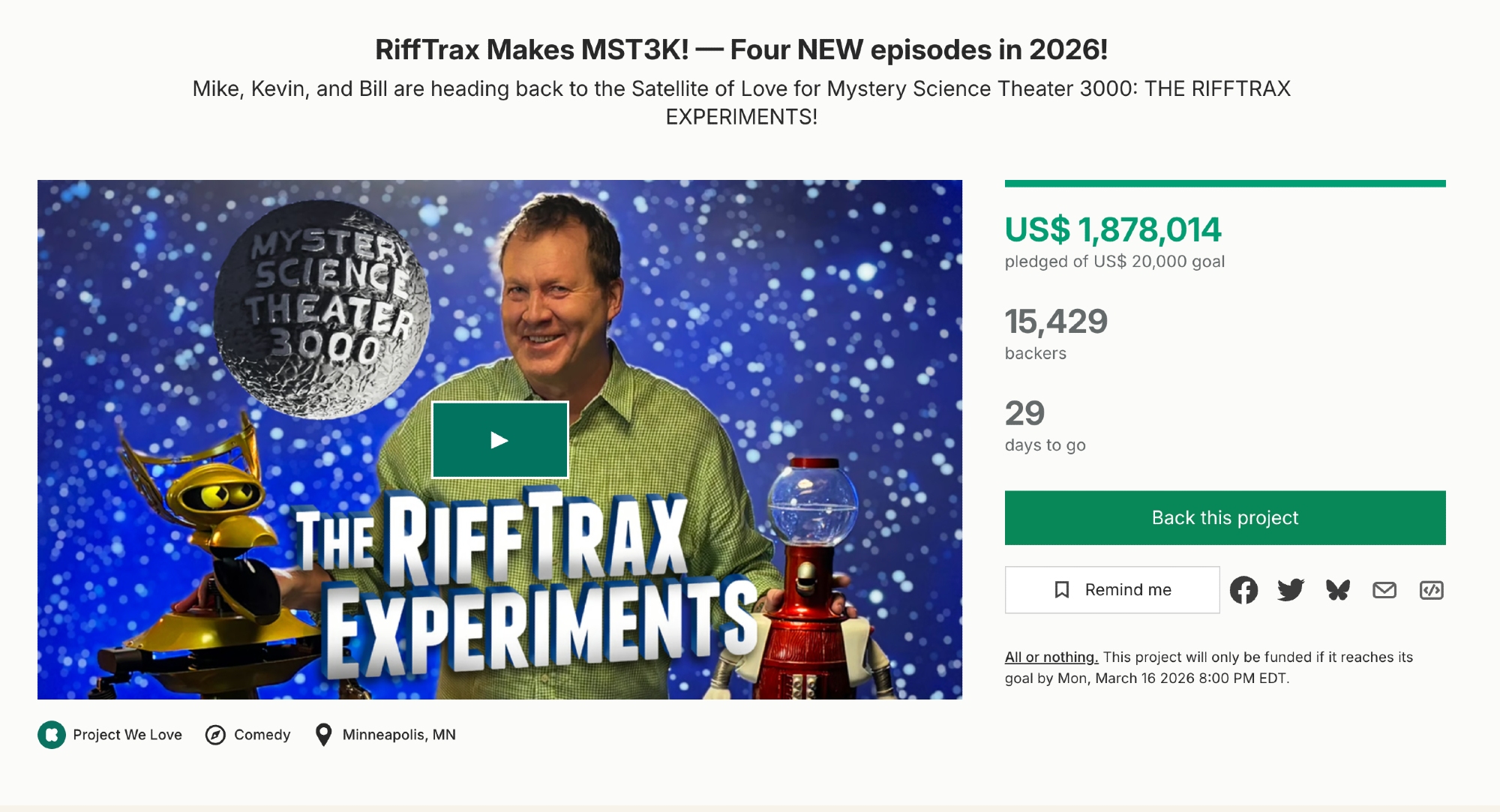Click the green funding progress bar
Screen dimensions: 1500x812
(1225, 184)
